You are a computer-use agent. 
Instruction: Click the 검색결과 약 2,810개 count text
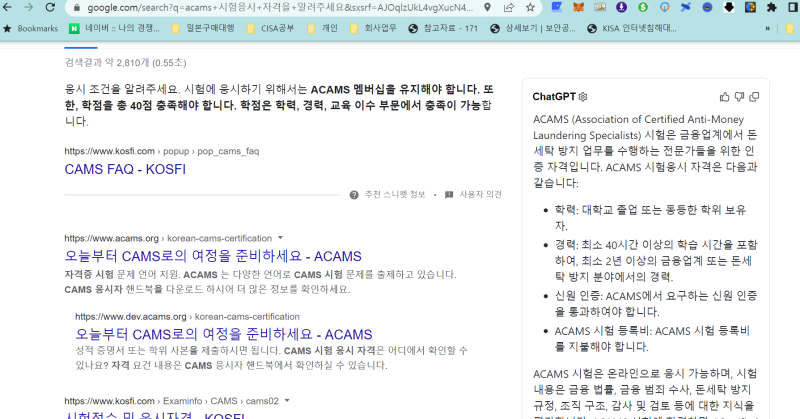coord(125,63)
